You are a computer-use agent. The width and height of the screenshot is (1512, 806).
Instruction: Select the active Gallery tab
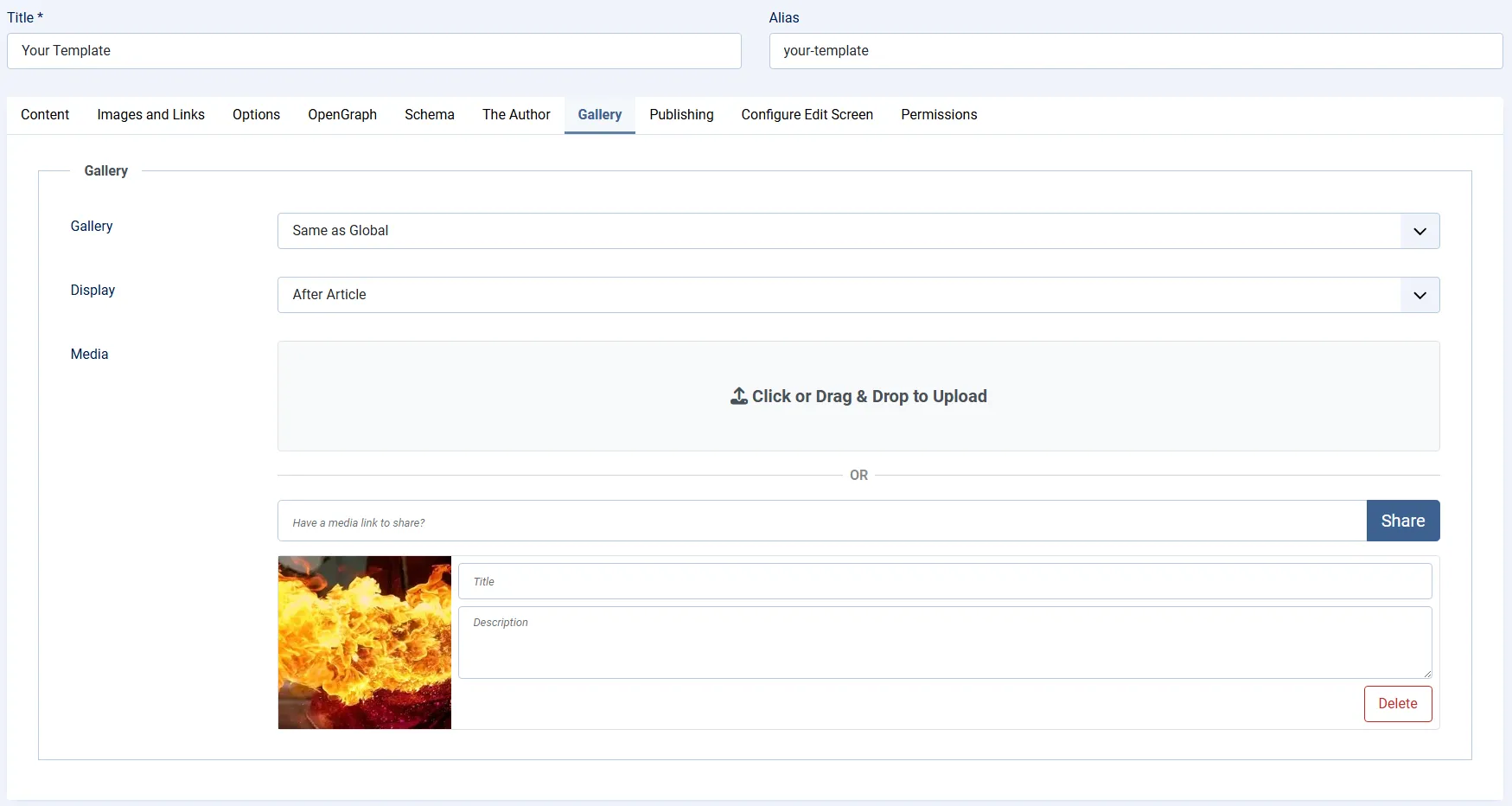(x=599, y=115)
